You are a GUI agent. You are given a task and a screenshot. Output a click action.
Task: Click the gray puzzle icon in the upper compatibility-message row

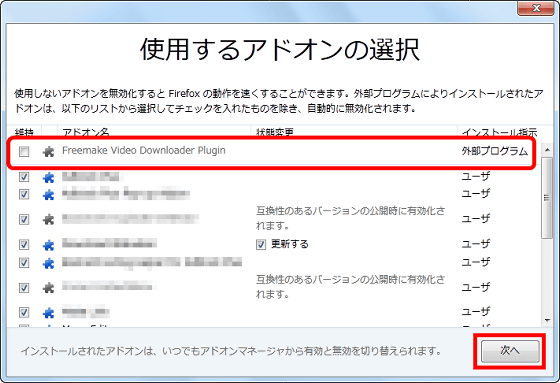(48, 219)
